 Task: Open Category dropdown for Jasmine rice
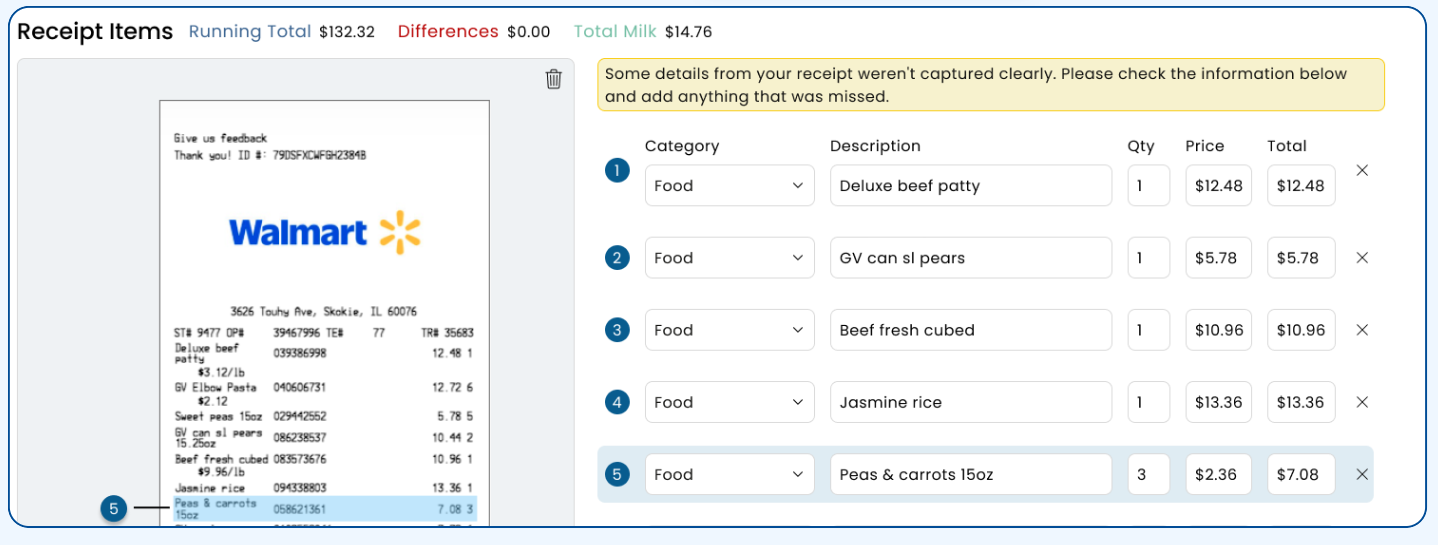729,402
